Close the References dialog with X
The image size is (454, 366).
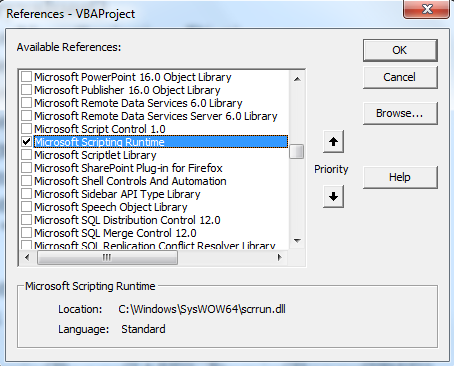click(427, 9)
